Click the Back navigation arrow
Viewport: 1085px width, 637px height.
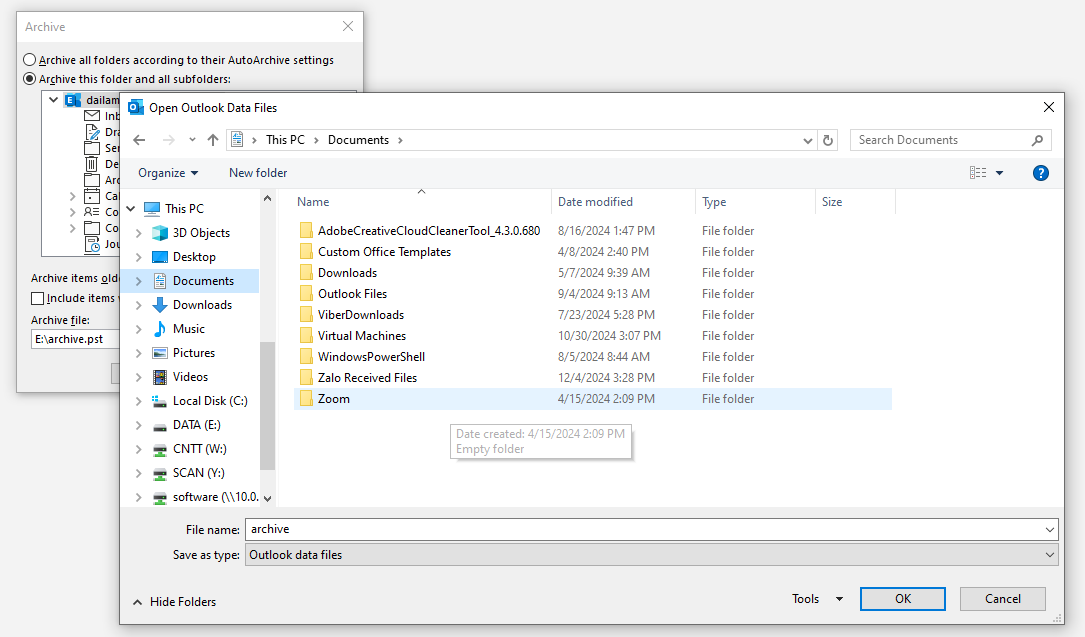coord(140,140)
